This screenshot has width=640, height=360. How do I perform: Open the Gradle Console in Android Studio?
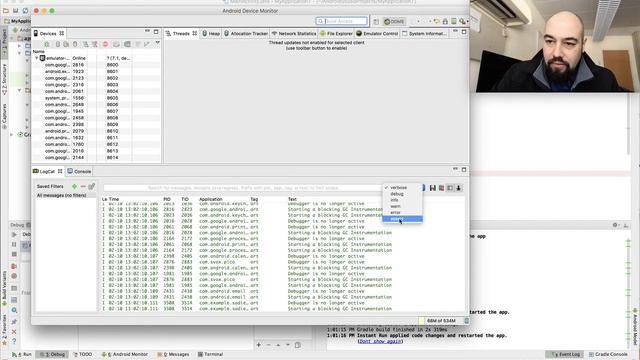tap(608, 354)
